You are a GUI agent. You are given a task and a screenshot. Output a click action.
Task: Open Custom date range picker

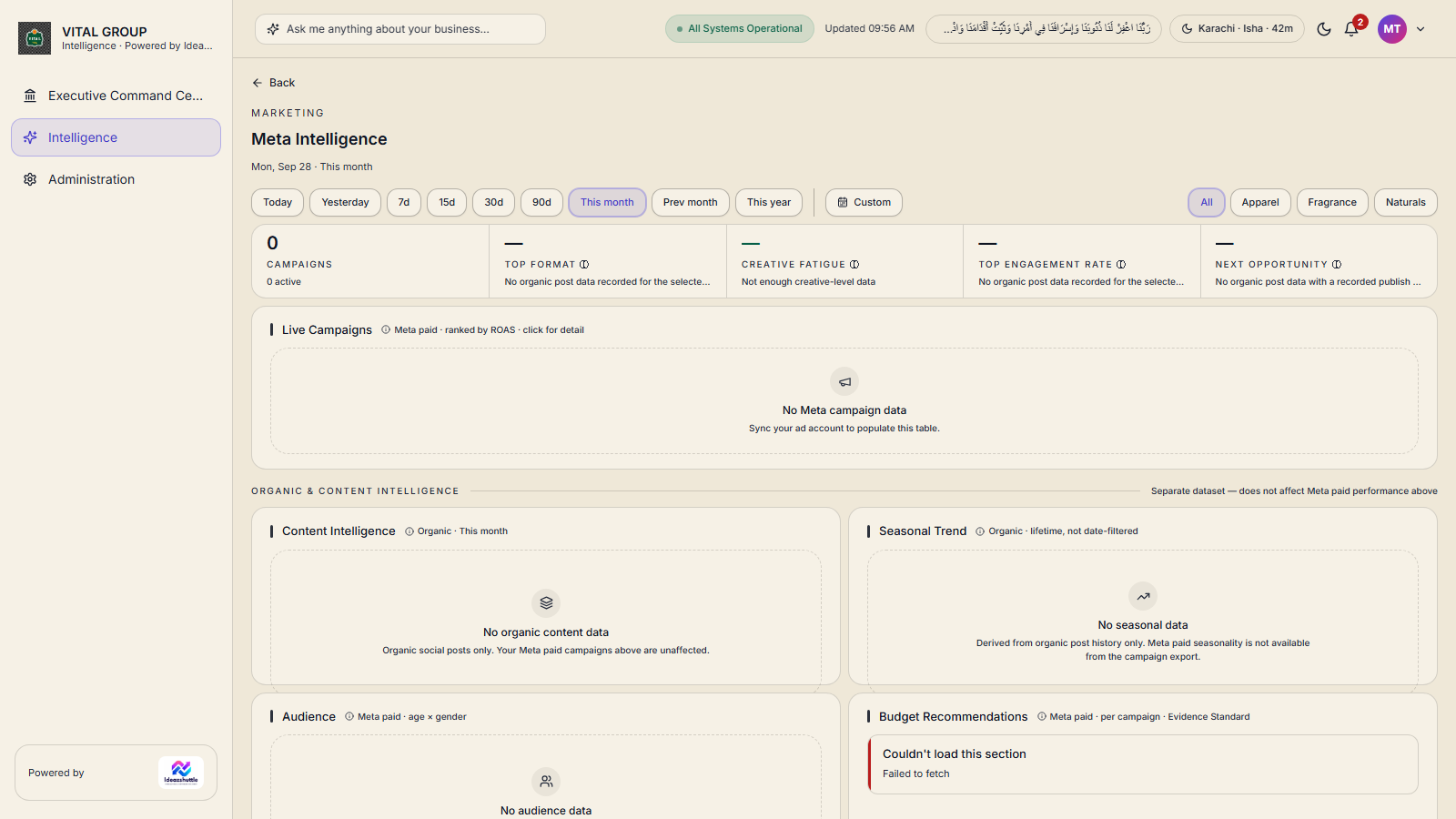click(x=864, y=202)
